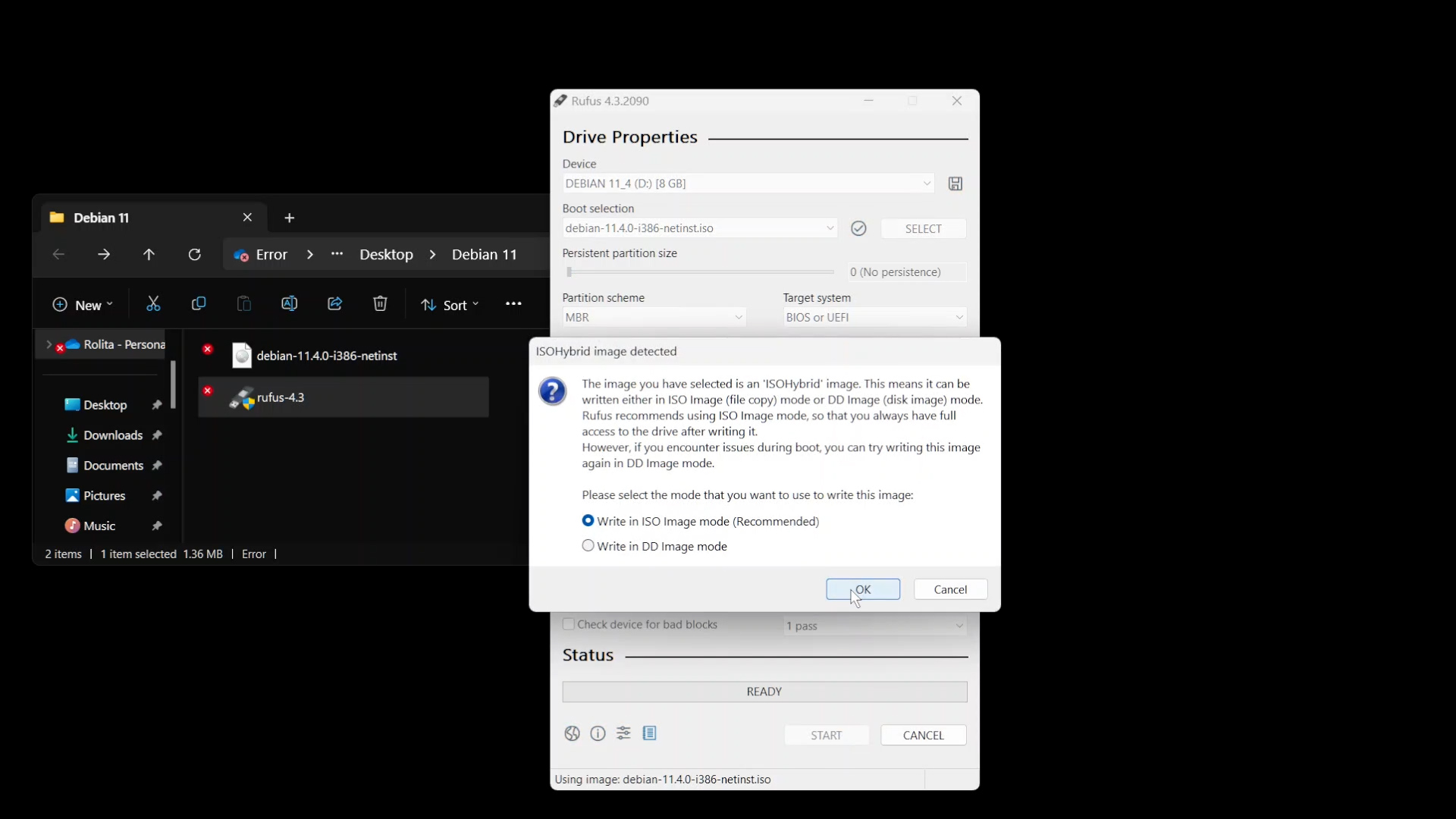Open the Rufus about info icon
Screen dimensions: 1456x819
pos(598,733)
